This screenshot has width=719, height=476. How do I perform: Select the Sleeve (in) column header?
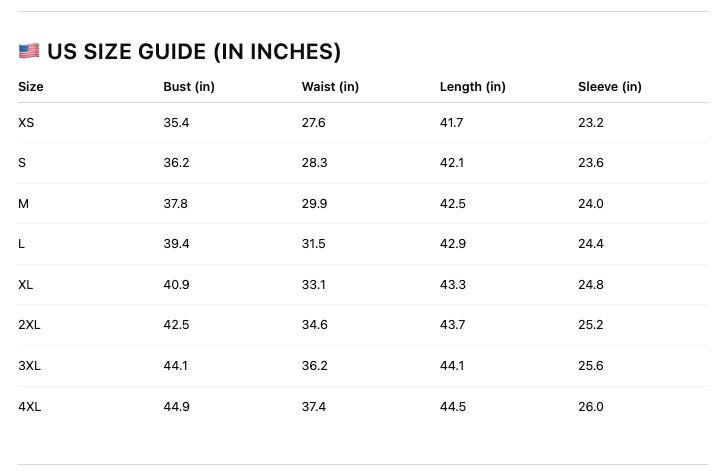coord(609,87)
